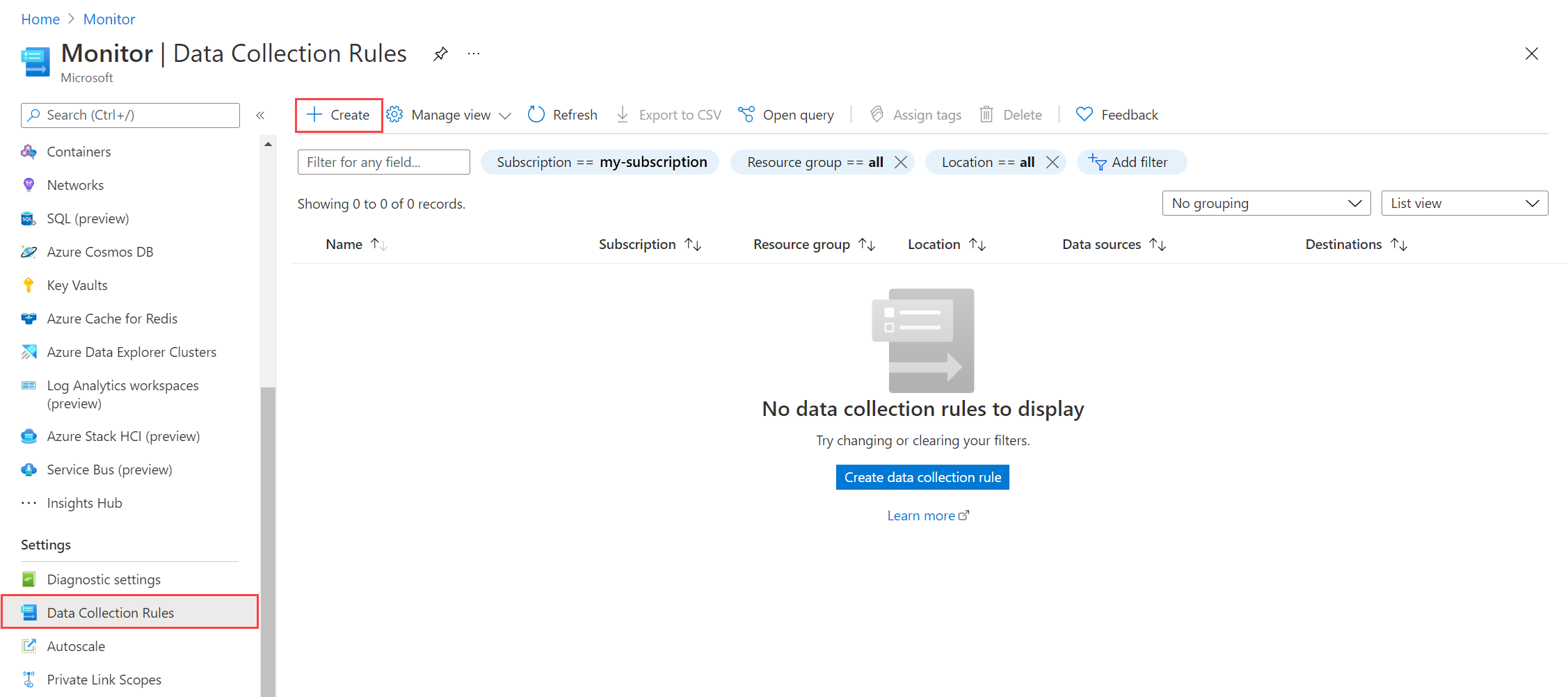This screenshot has height=697, width=1568.
Task: Sort by Destinations column arrows
Action: click(1399, 244)
